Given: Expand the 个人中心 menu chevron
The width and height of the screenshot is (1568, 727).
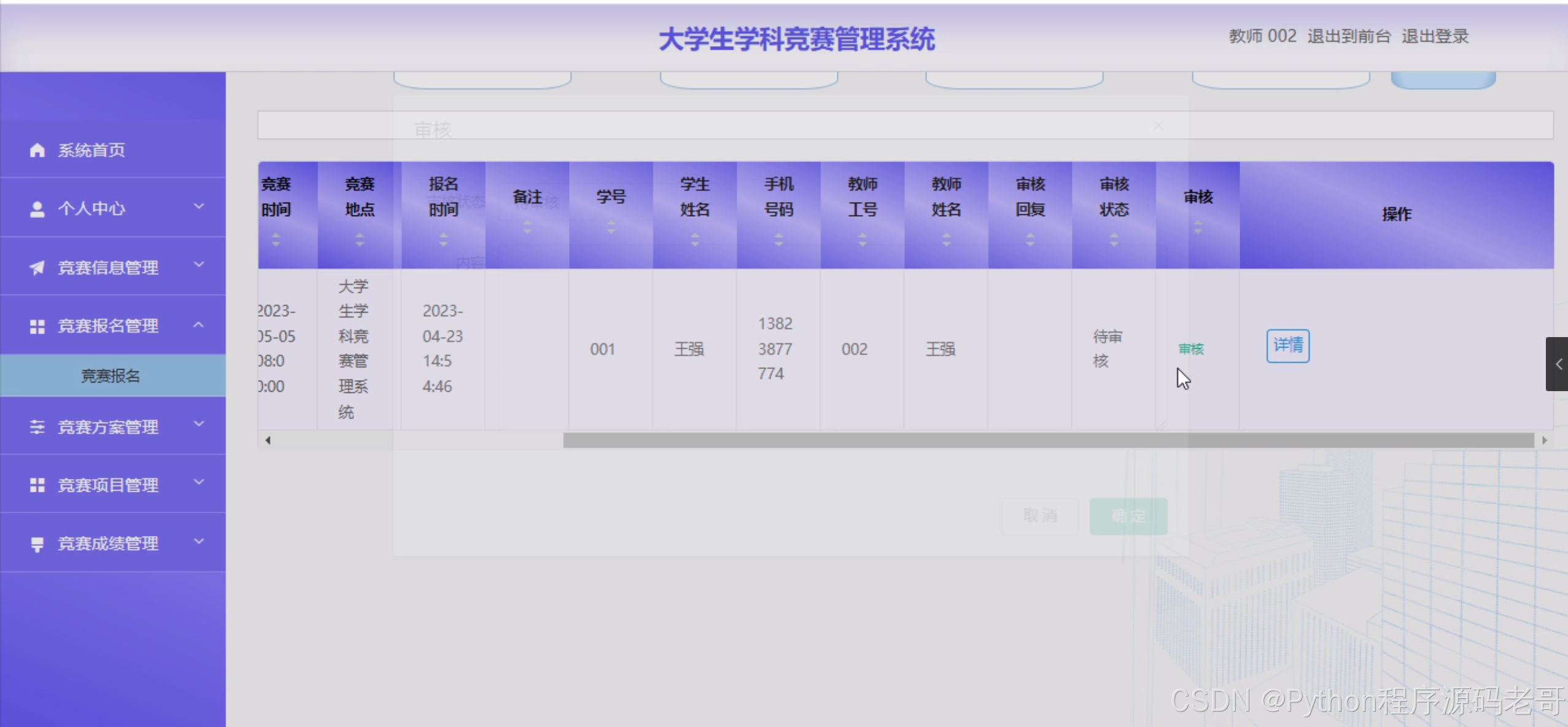Looking at the screenshot, I should (199, 206).
